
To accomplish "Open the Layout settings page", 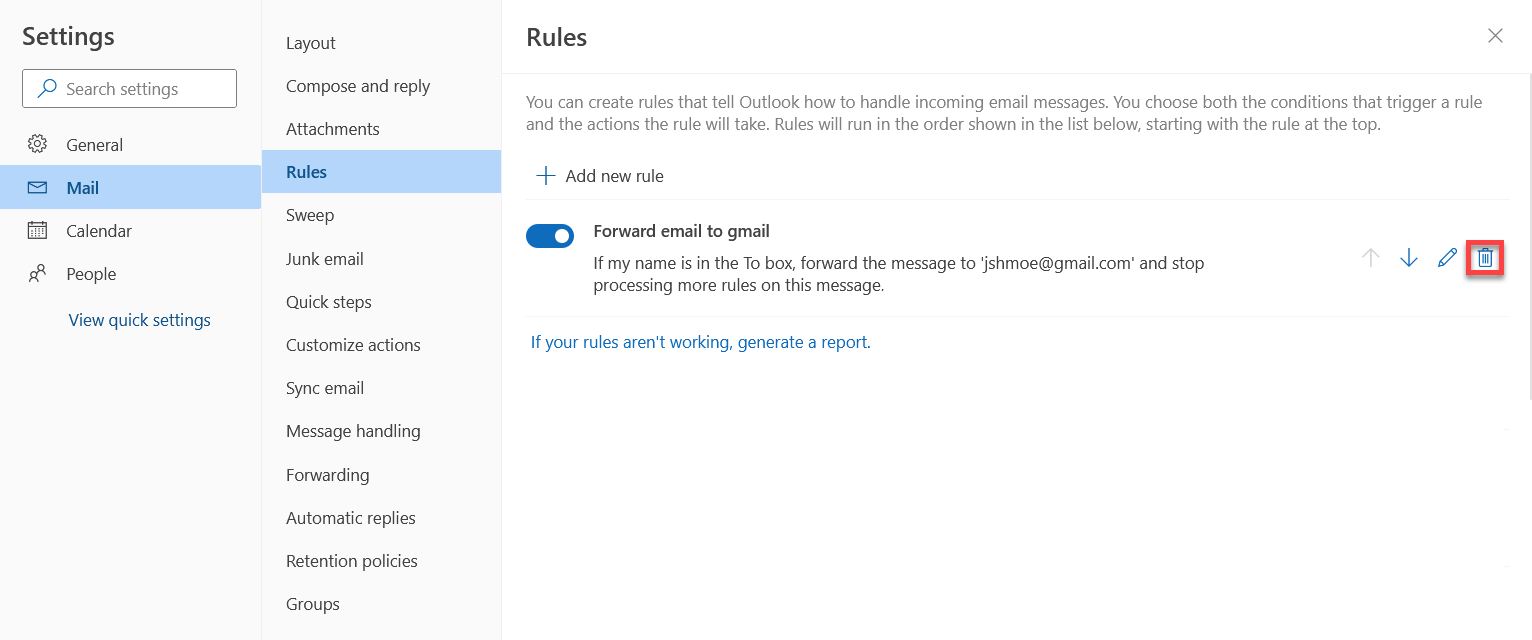I will coord(311,43).
